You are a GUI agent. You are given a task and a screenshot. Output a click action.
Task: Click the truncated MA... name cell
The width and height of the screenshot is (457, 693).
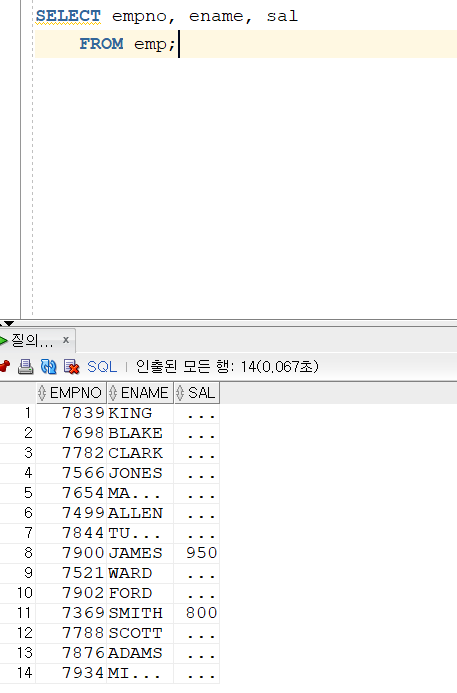point(140,493)
